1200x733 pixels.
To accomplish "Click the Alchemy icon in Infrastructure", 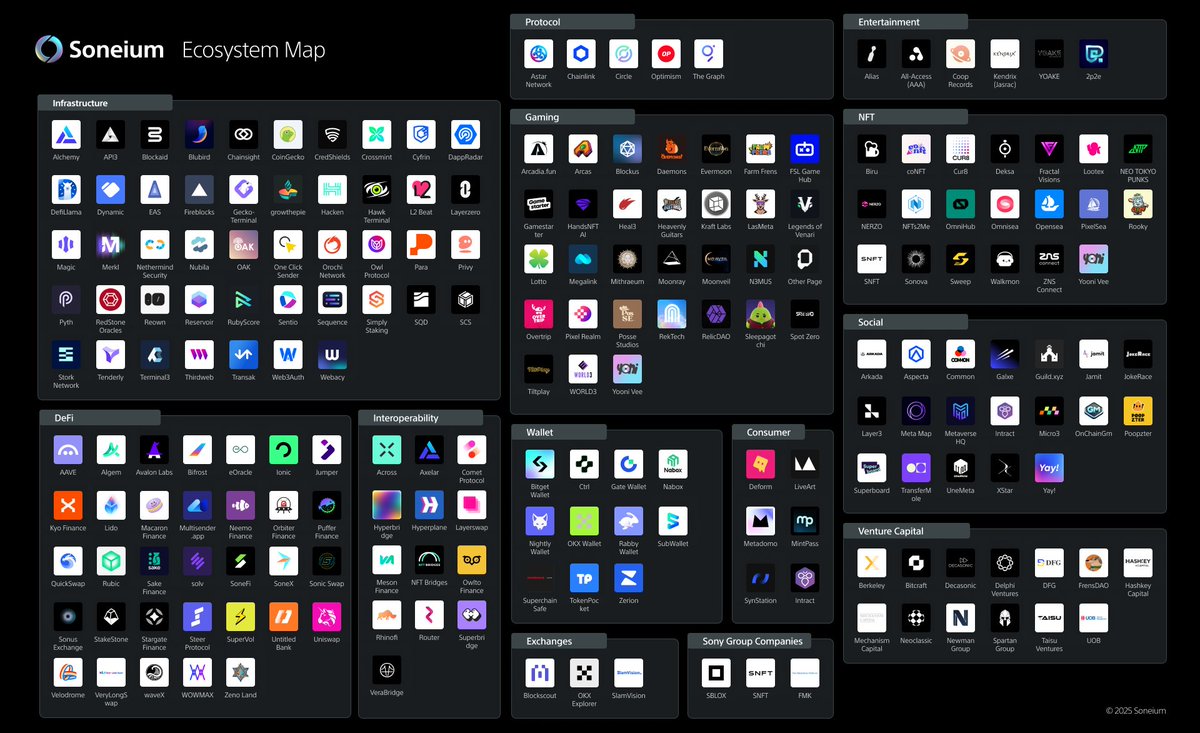I will [x=66, y=135].
